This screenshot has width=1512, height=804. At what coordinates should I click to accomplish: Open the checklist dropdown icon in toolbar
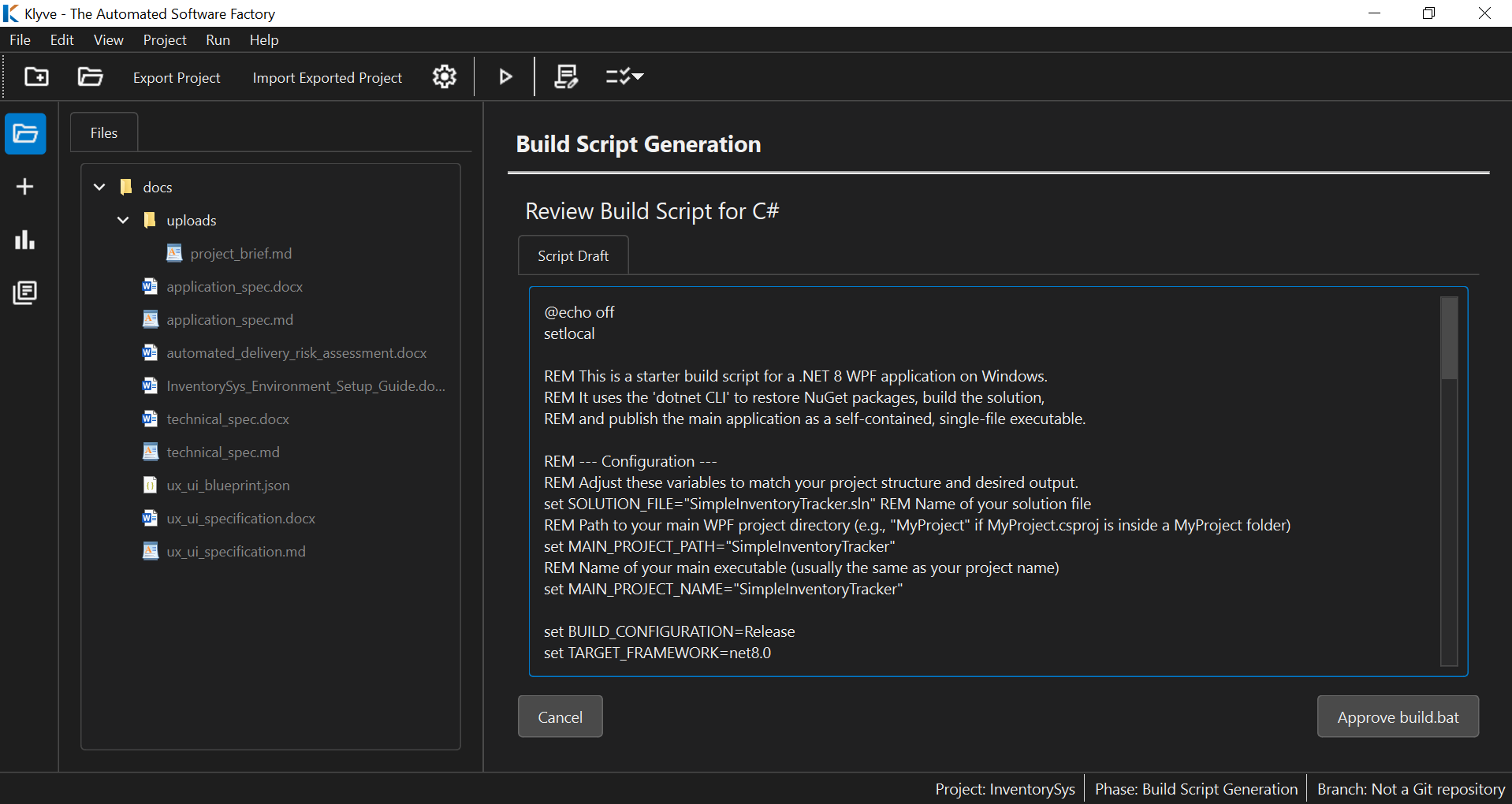coord(624,76)
